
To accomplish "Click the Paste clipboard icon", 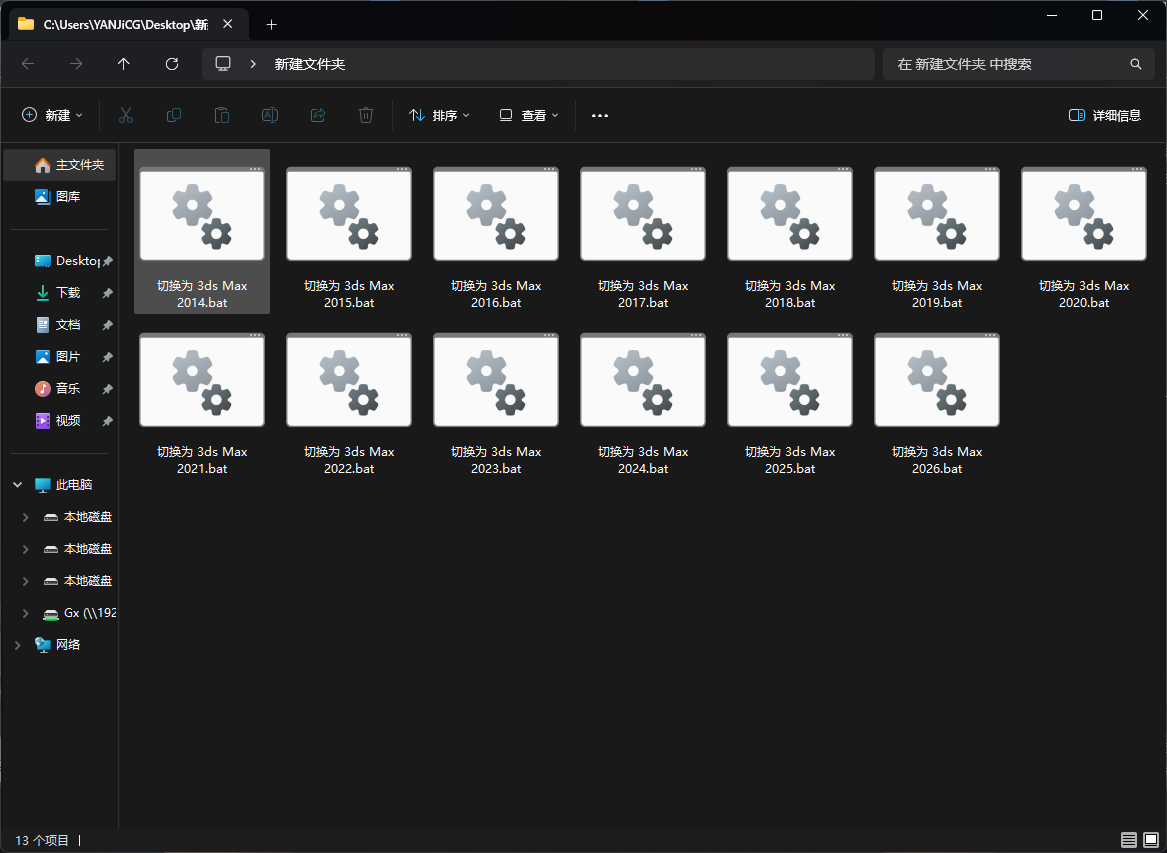I will click(x=222, y=116).
